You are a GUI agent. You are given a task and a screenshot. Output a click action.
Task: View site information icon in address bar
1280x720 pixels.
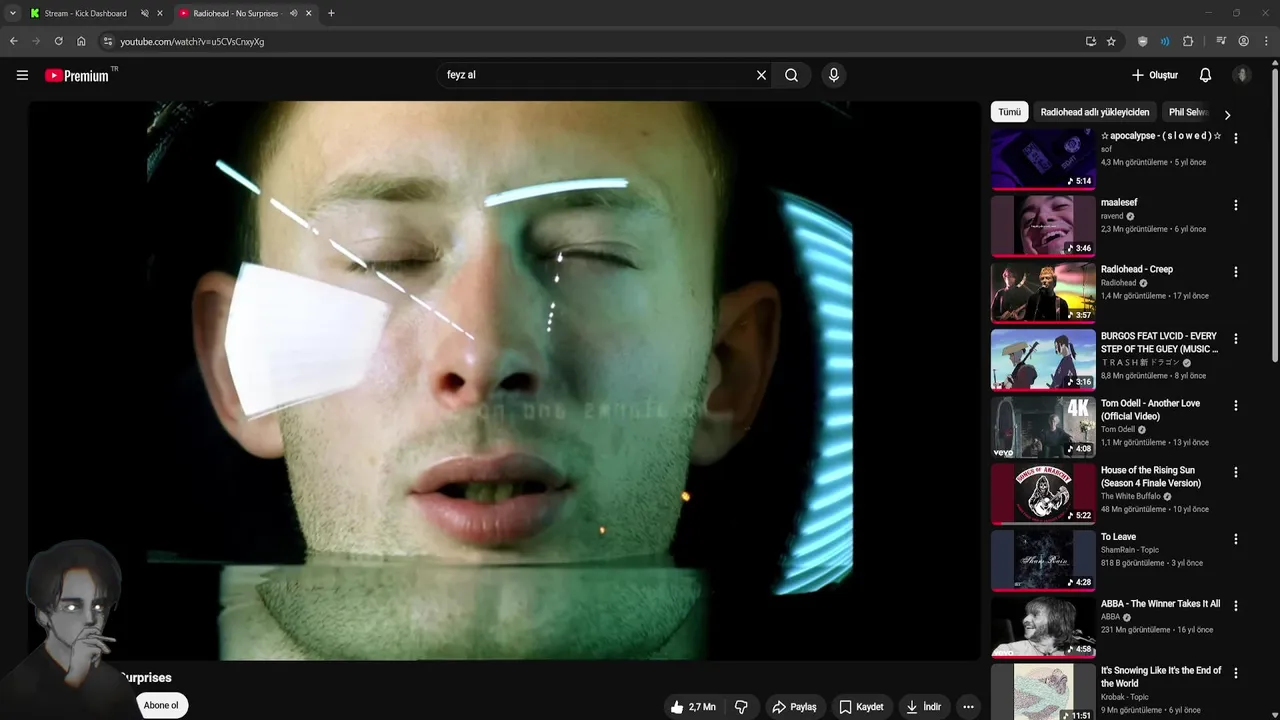pyautogui.click(x=108, y=42)
